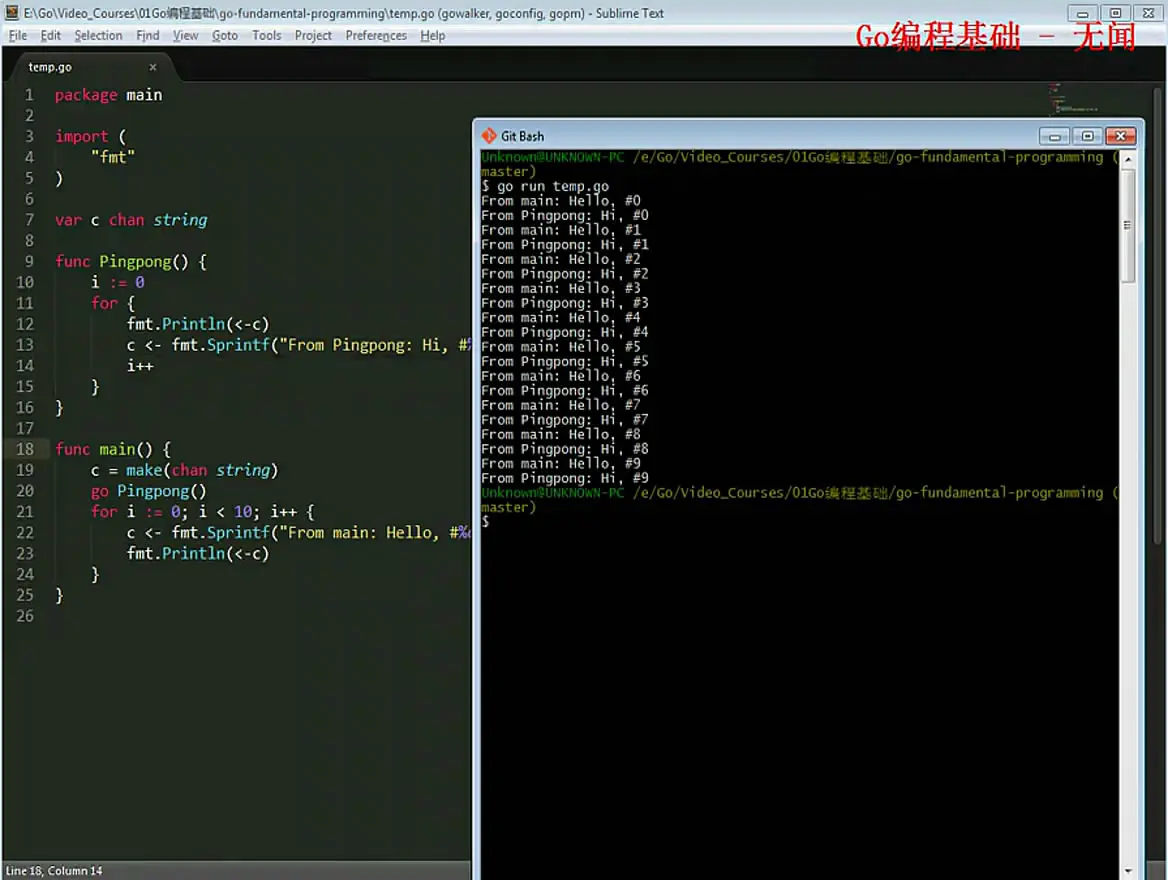Screen dimensions: 1168x880
Task: Click the 'package main' code line
Action: click(x=108, y=95)
